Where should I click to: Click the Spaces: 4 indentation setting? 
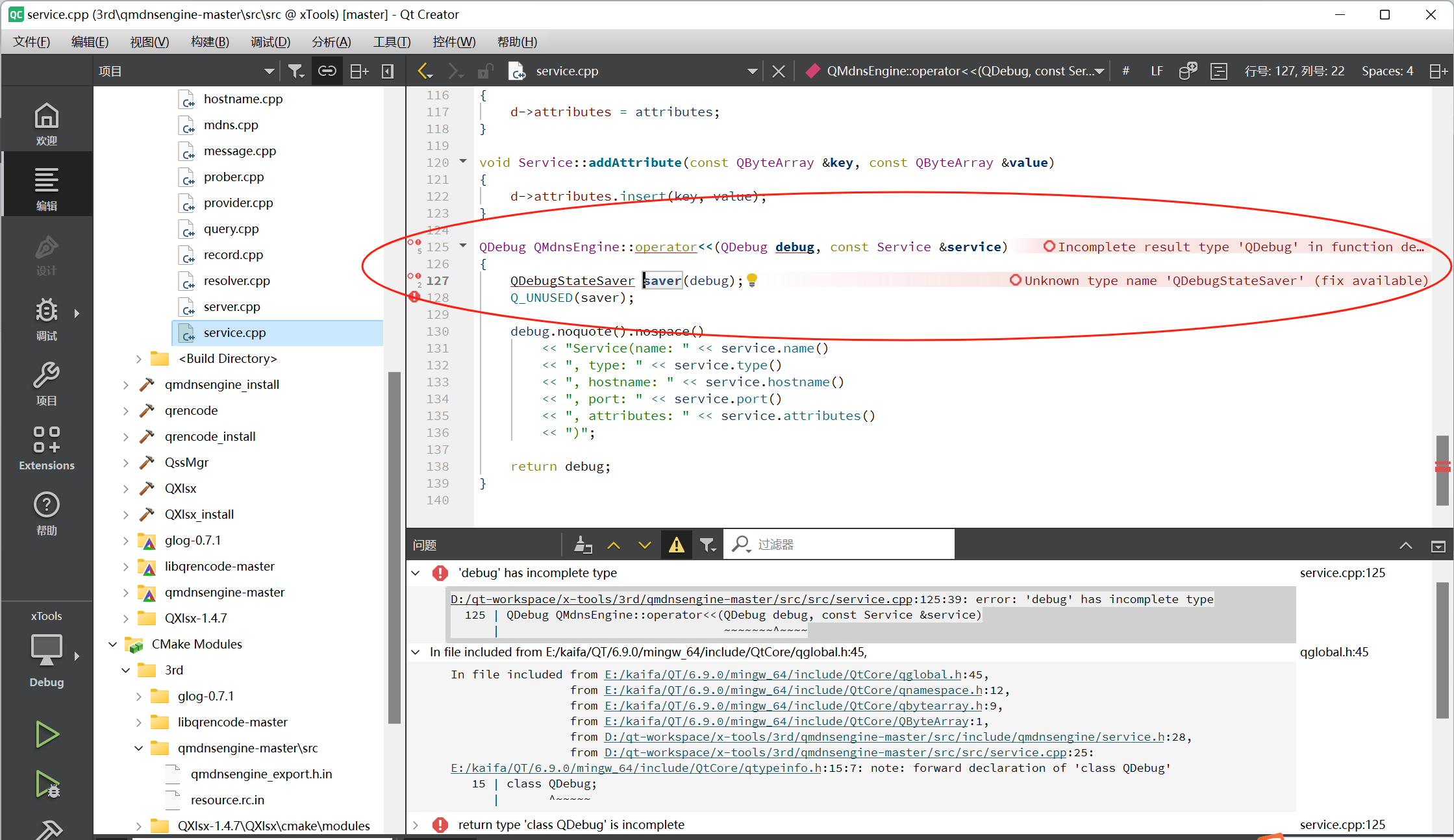[x=1387, y=71]
